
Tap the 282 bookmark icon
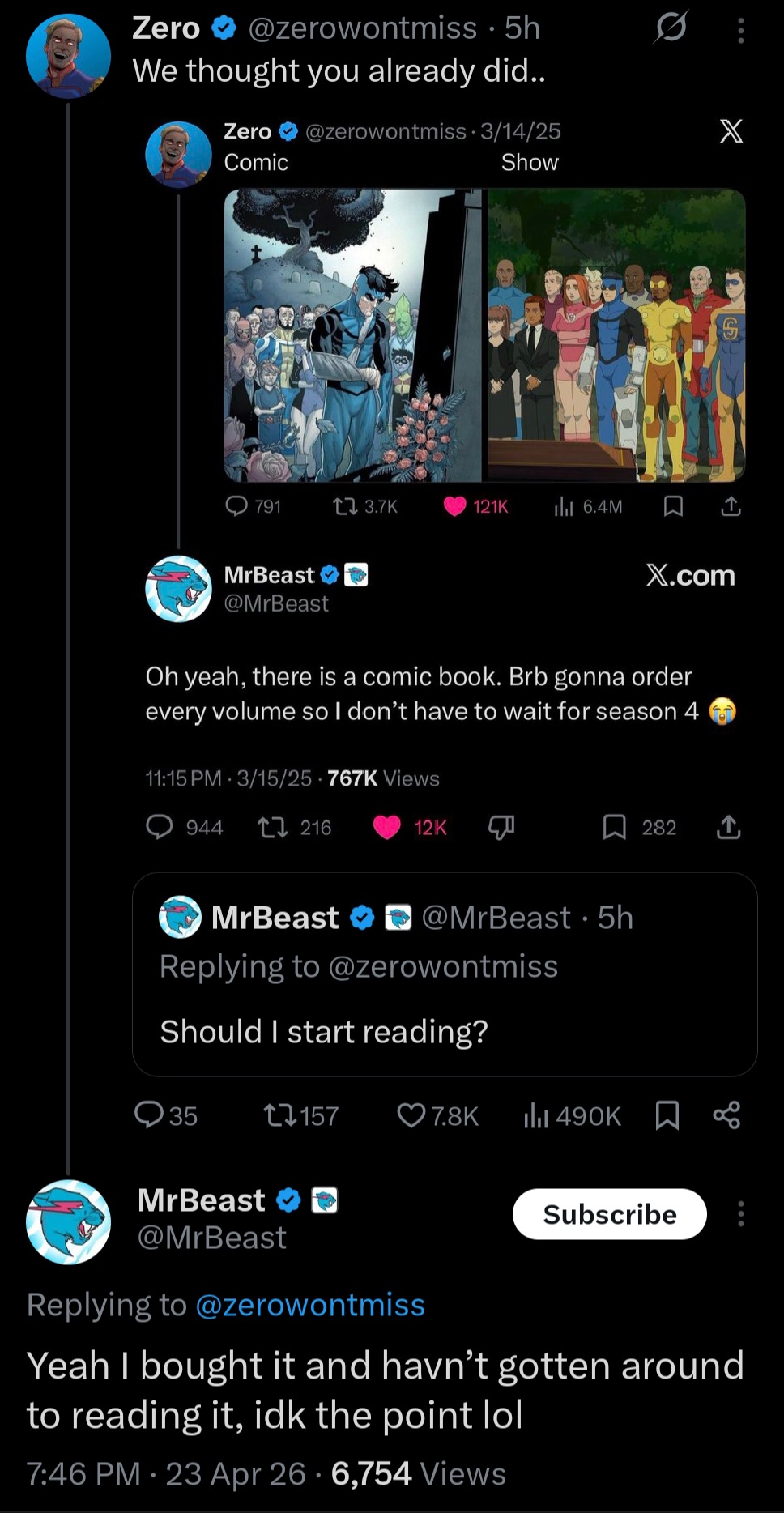coord(615,827)
